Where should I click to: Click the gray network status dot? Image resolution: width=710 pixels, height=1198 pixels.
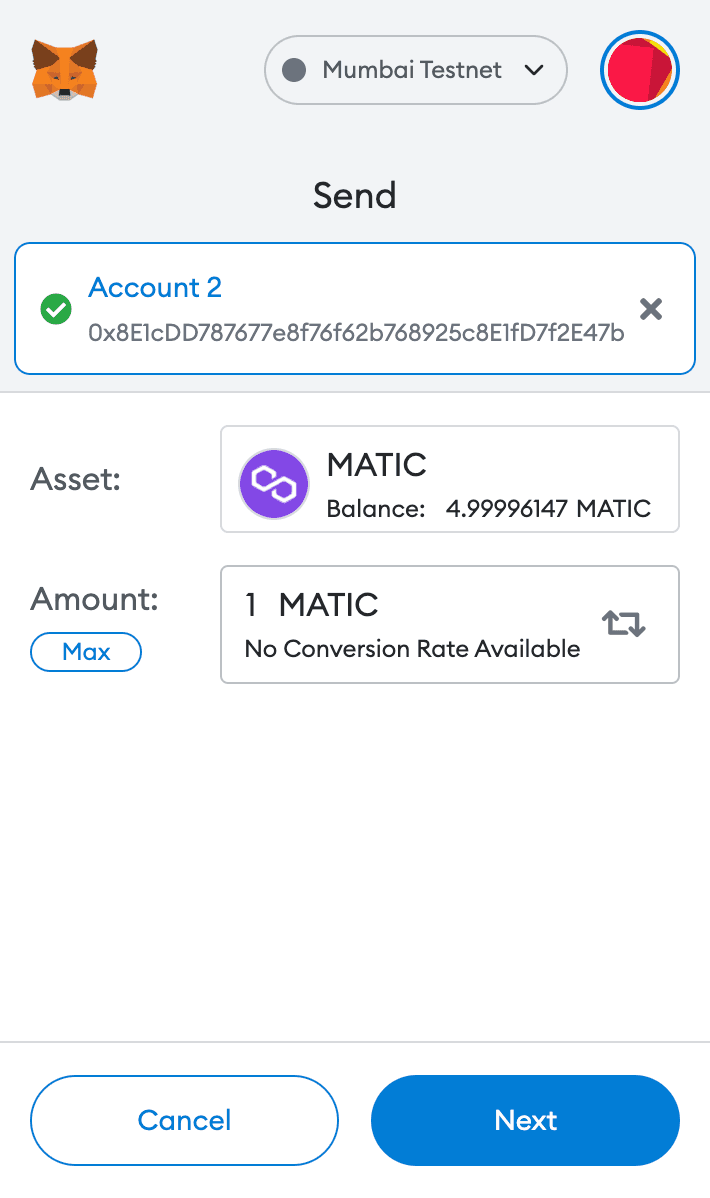pyautogui.click(x=295, y=70)
